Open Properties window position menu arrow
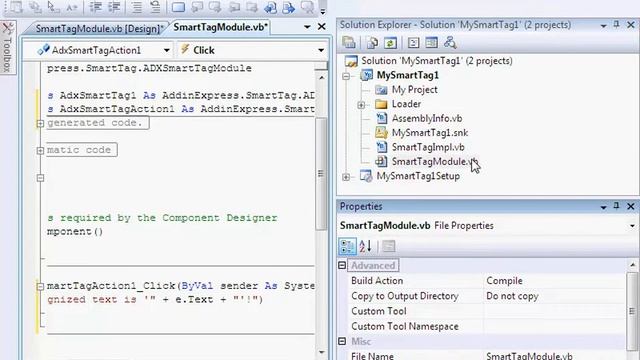 (603, 207)
